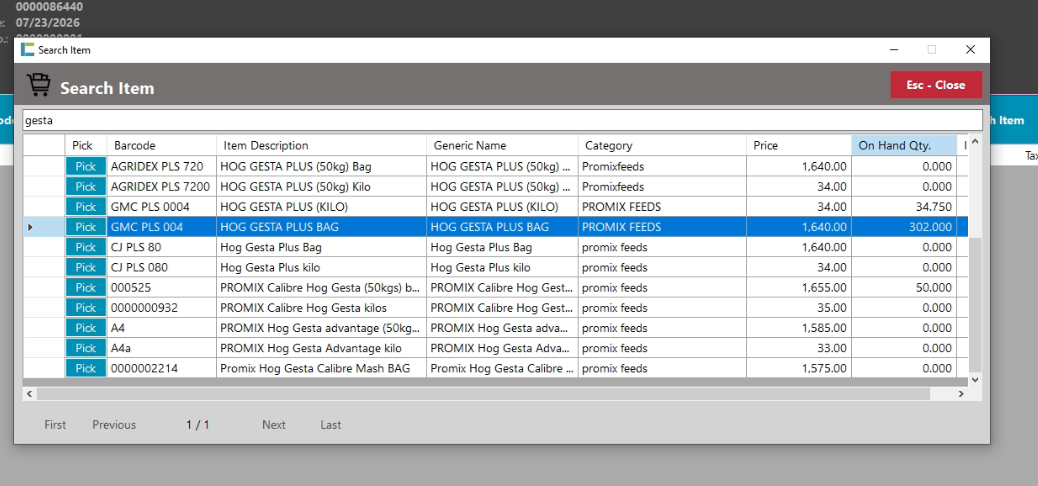The width and height of the screenshot is (1038, 486).
Task: Select Hog Gesta Plus Bag item description cell
Action: tap(321, 248)
